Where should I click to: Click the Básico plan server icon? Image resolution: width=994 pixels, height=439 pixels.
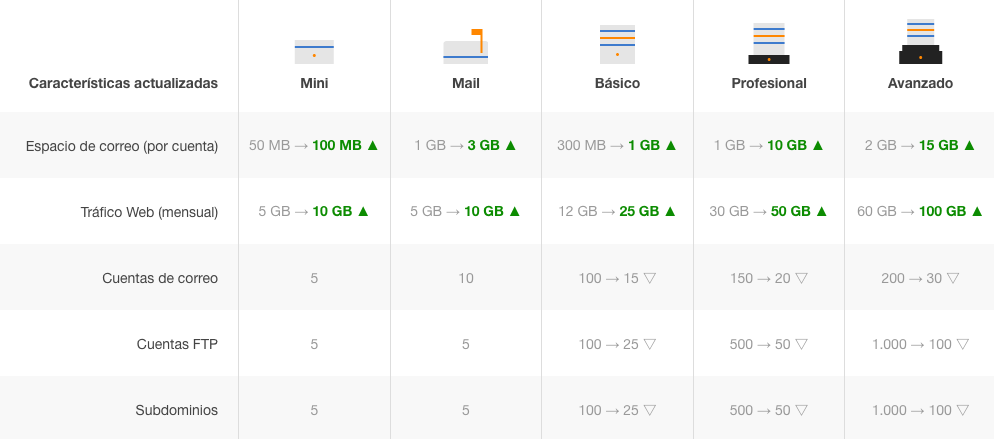pos(617,44)
